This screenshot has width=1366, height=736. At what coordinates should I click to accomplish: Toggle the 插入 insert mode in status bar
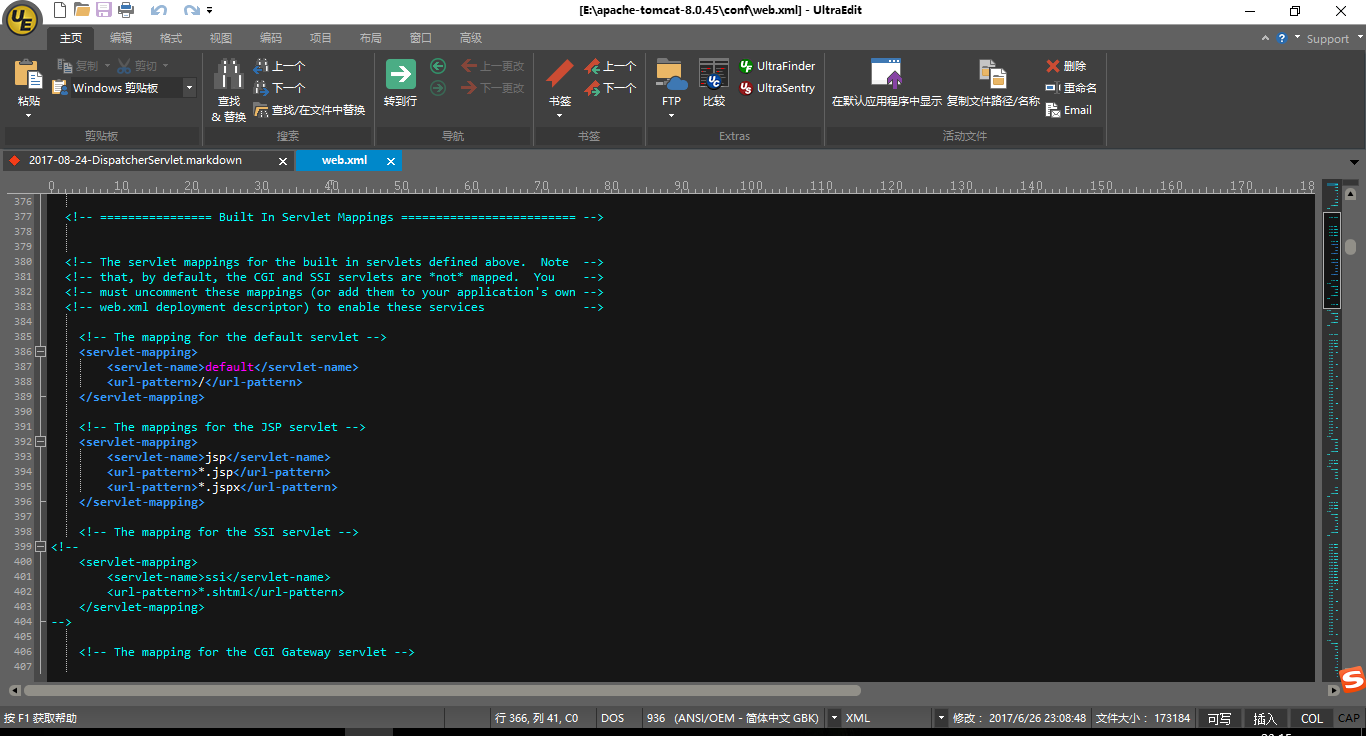tap(1265, 718)
